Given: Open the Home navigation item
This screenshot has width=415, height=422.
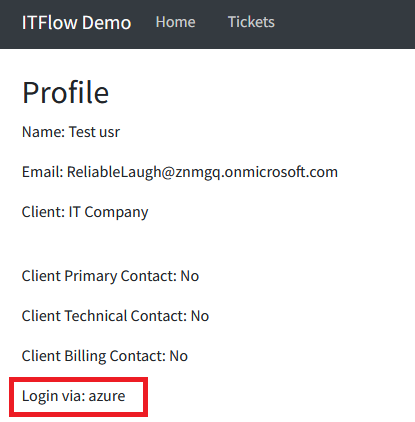Looking at the screenshot, I should coord(176,22).
